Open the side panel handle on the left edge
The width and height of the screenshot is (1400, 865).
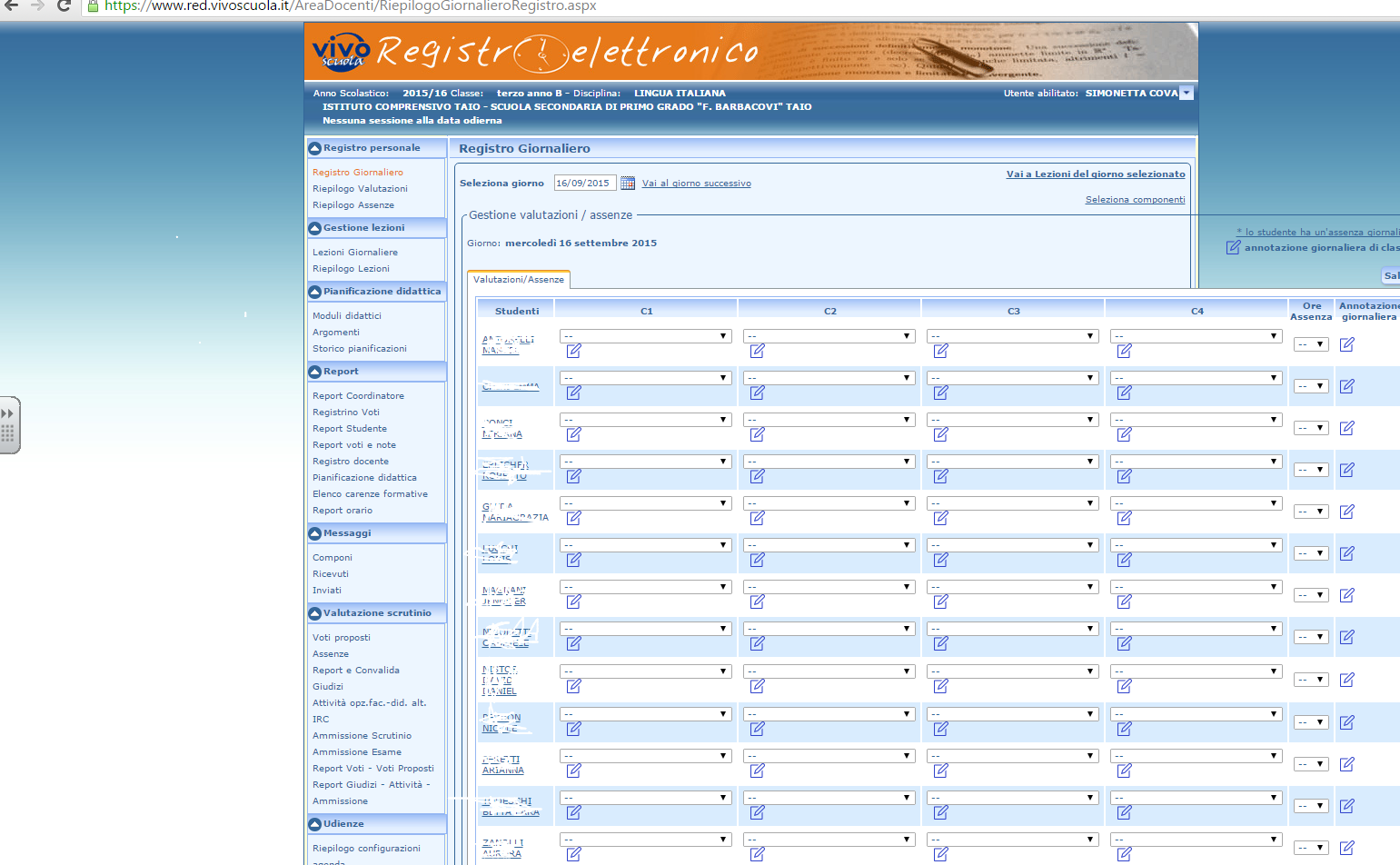click(x=9, y=425)
